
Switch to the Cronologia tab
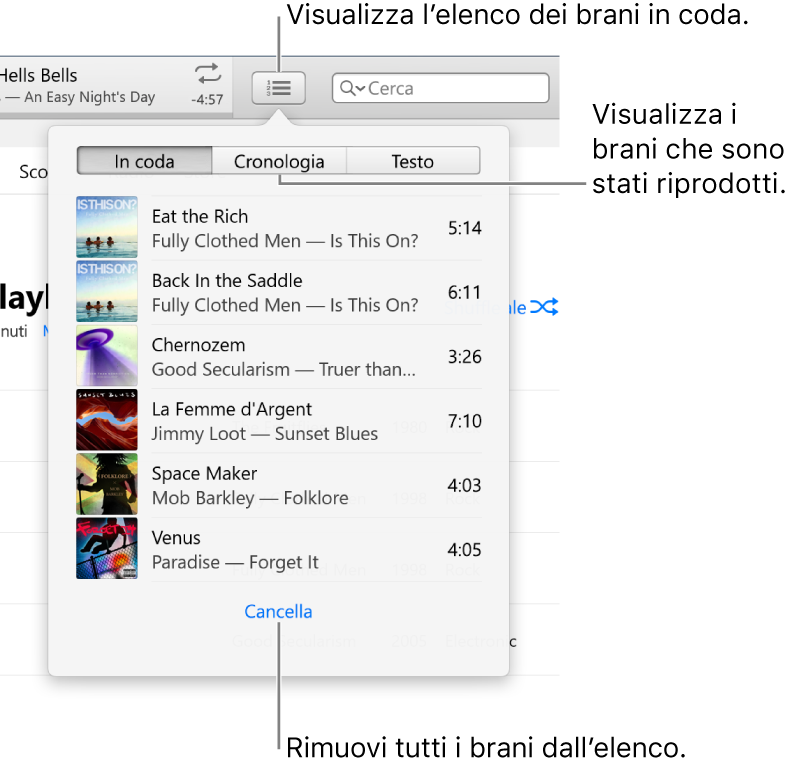coord(279,161)
